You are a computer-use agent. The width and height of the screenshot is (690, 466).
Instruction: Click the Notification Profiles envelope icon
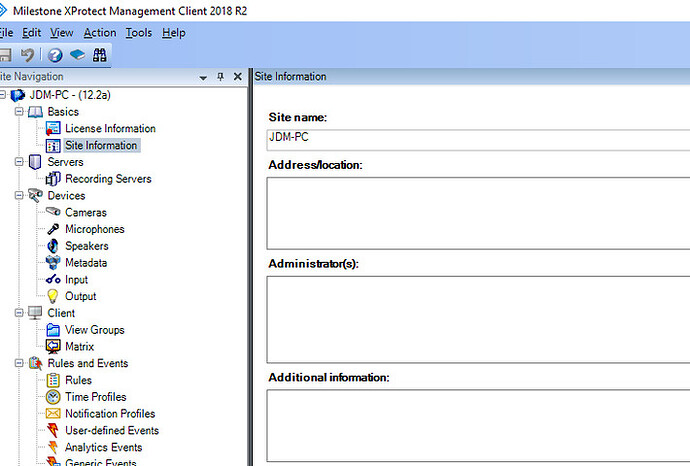tap(53, 414)
